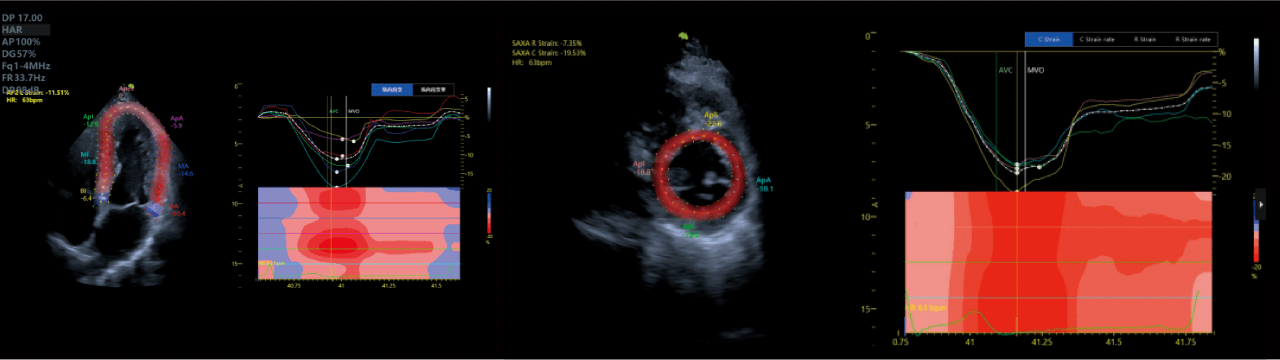This screenshot has height=360, width=1280.
Task: Select the C Strain tab
Action: (1047, 38)
